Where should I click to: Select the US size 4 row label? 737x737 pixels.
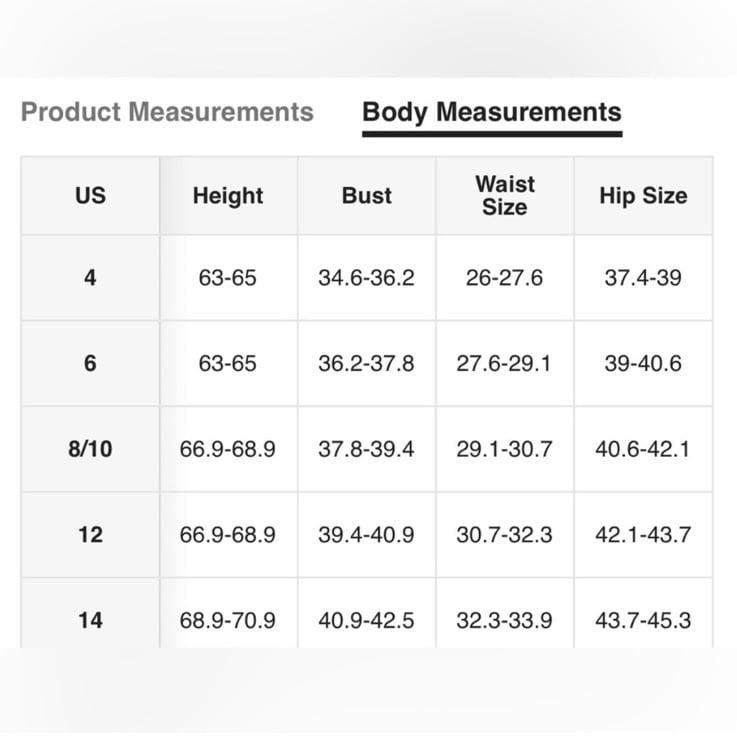pos(90,278)
